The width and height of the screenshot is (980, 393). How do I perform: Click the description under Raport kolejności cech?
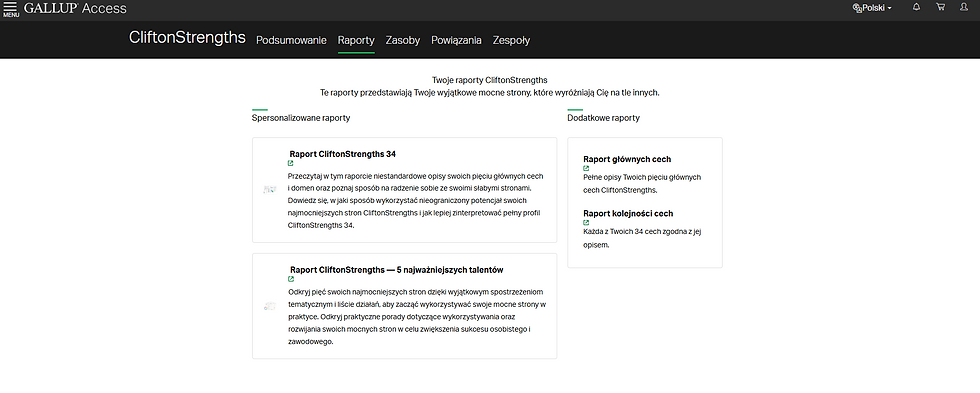coord(641,239)
